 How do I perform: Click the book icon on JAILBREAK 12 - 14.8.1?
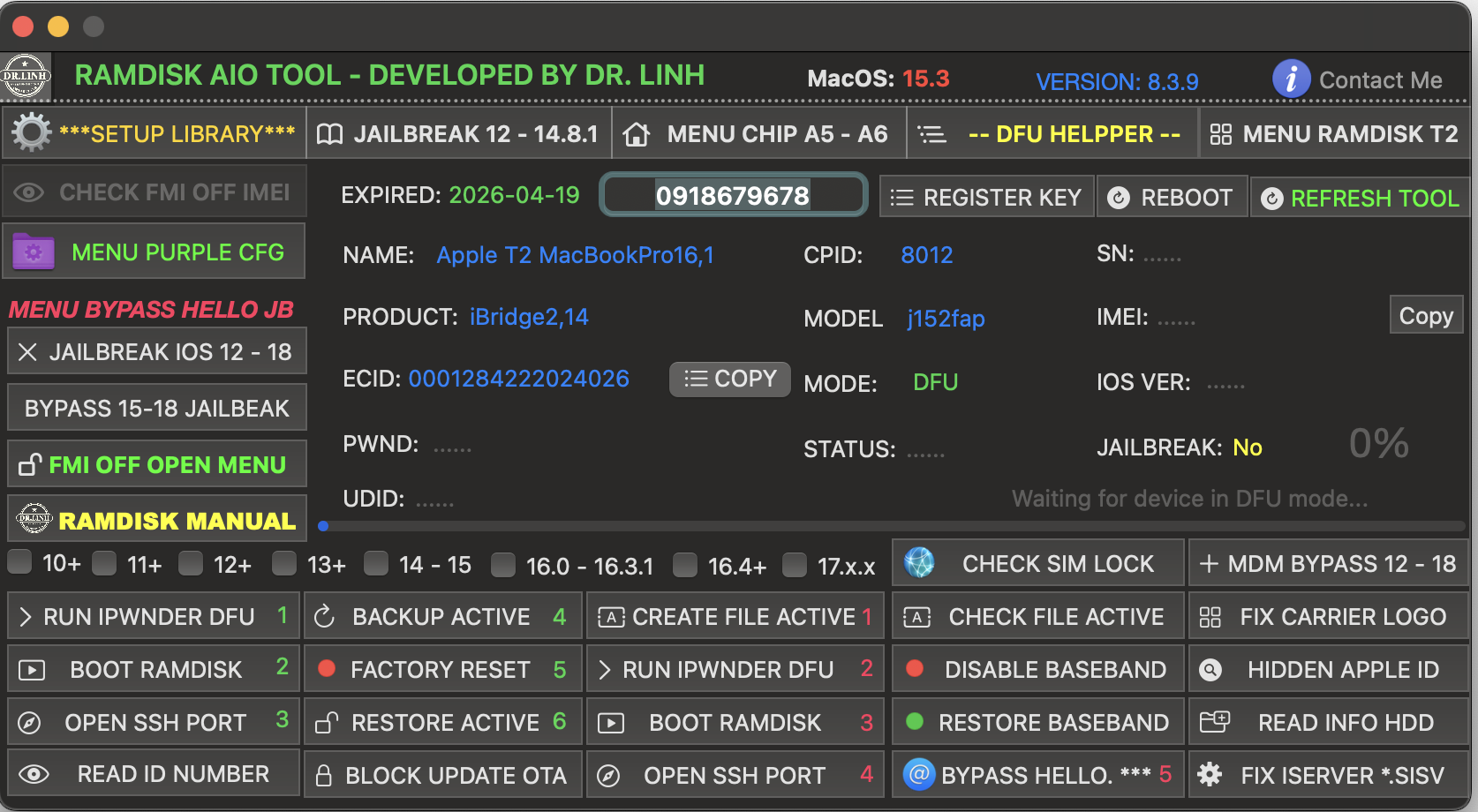tap(330, 134)
